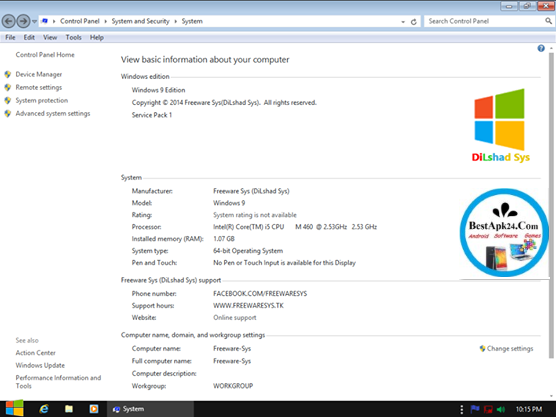Click volume speaker tray icon

(501, 410)
